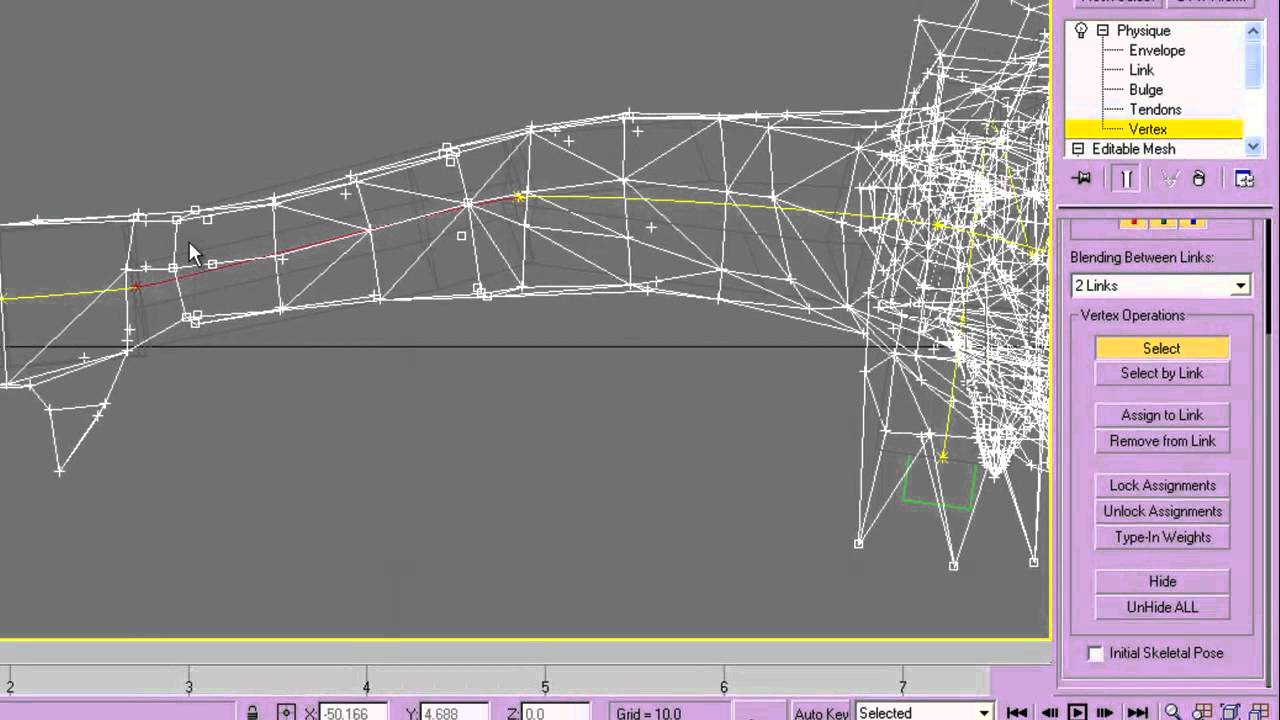Click the X coordinate input field
Image resolution: width=1280 pixels, height=720 pixels.
pyautogui.click(x=353, y=713)
